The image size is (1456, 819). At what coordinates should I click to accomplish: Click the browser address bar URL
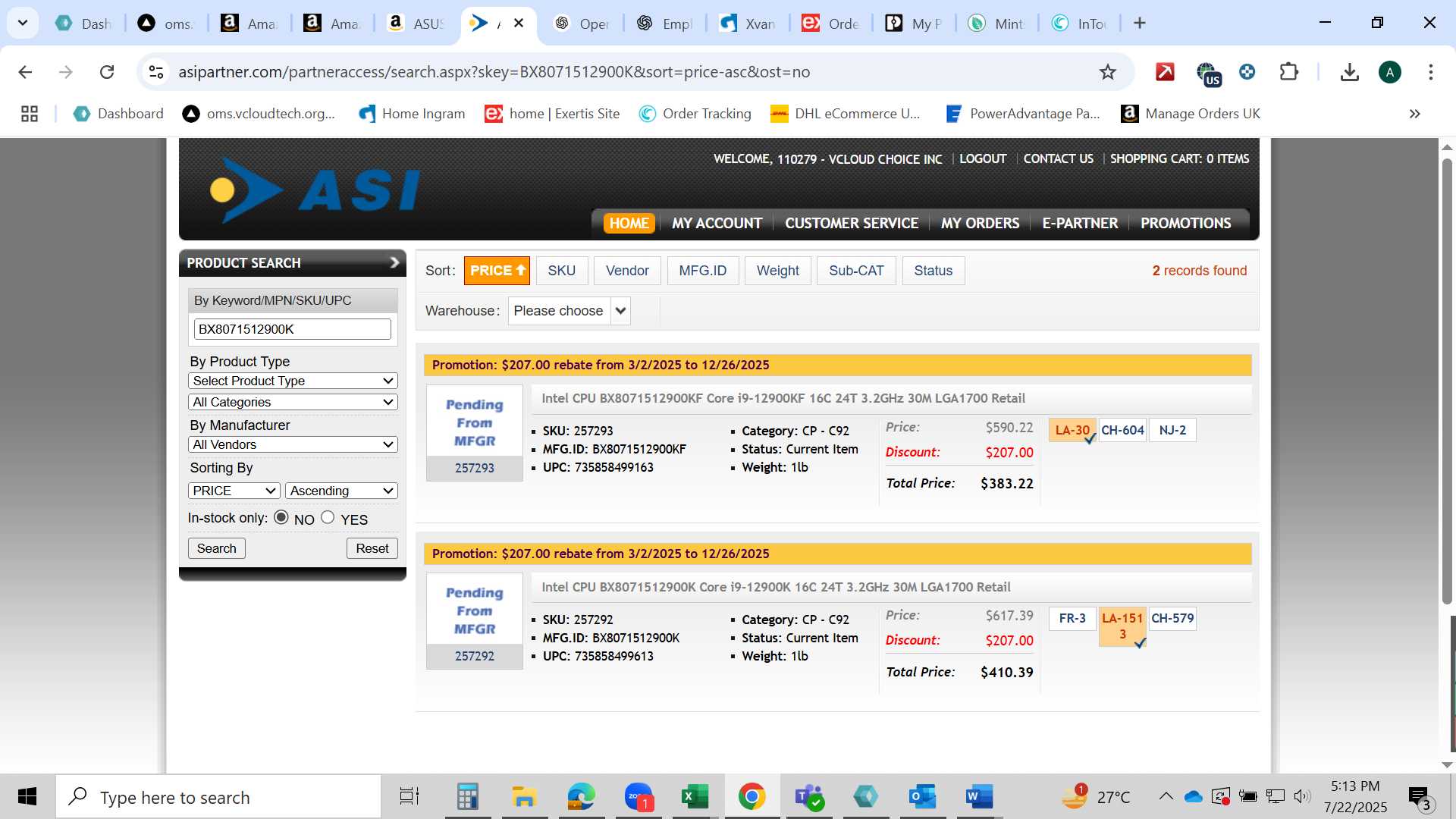click(494, 72)
